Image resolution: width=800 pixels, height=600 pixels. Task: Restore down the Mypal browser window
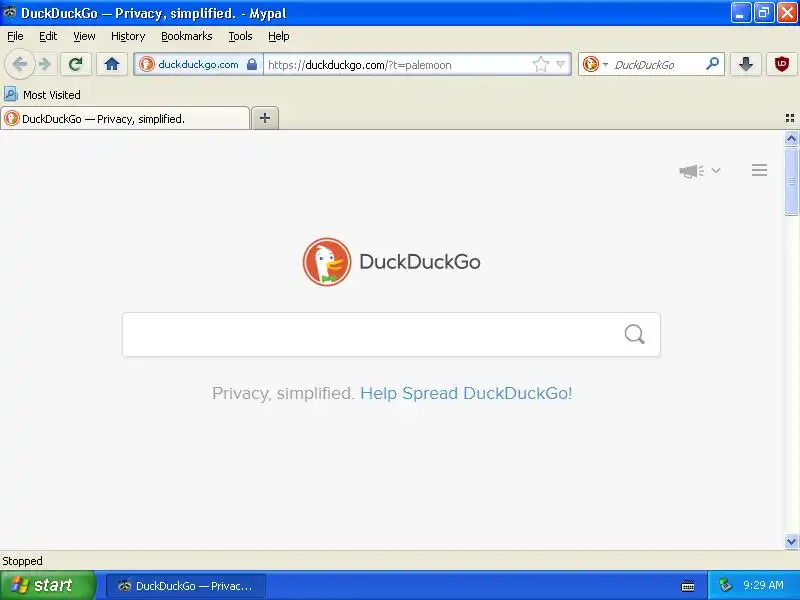click(763, 13)
